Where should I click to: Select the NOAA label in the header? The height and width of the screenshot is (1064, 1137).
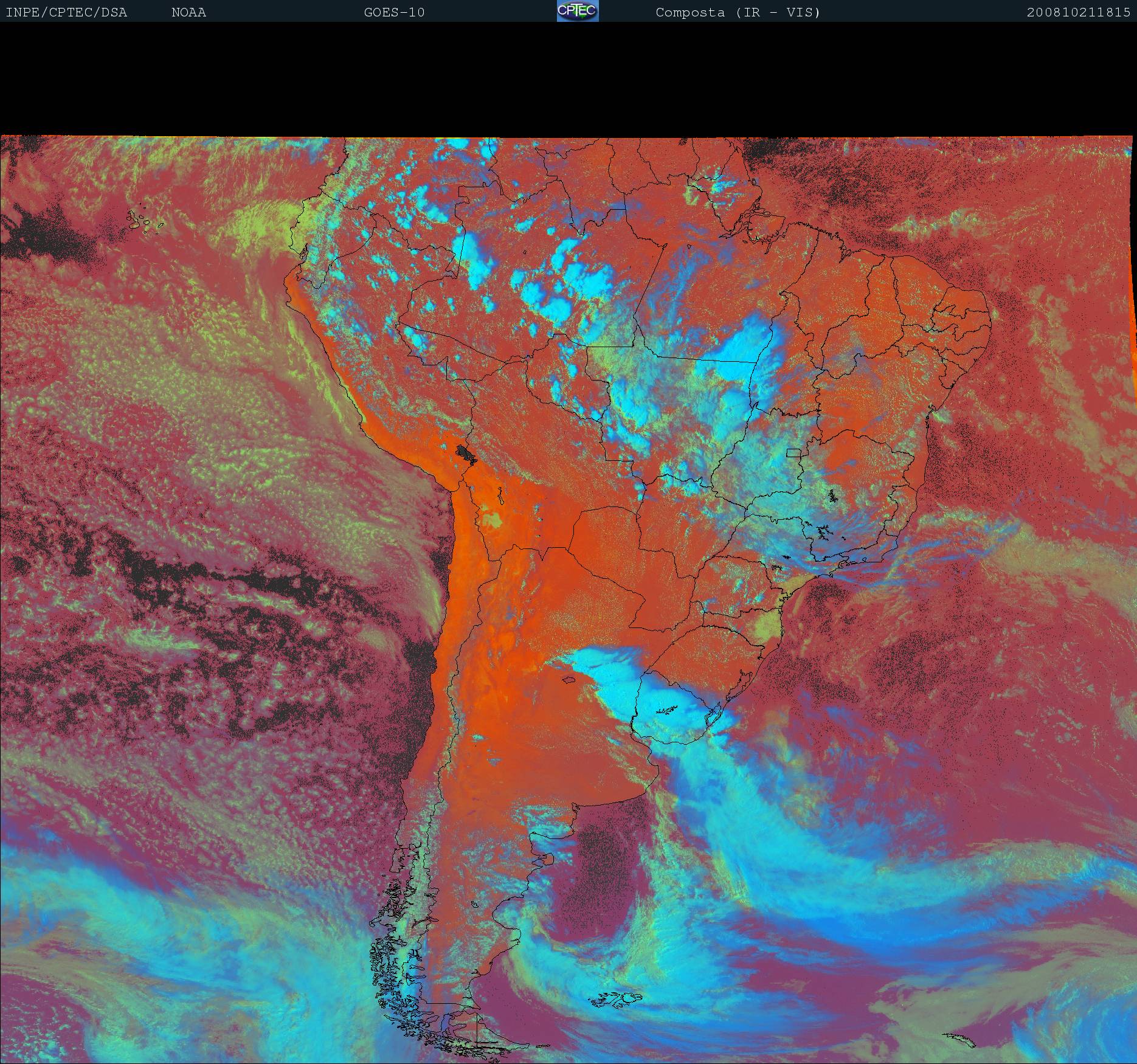tap(188, 12)
